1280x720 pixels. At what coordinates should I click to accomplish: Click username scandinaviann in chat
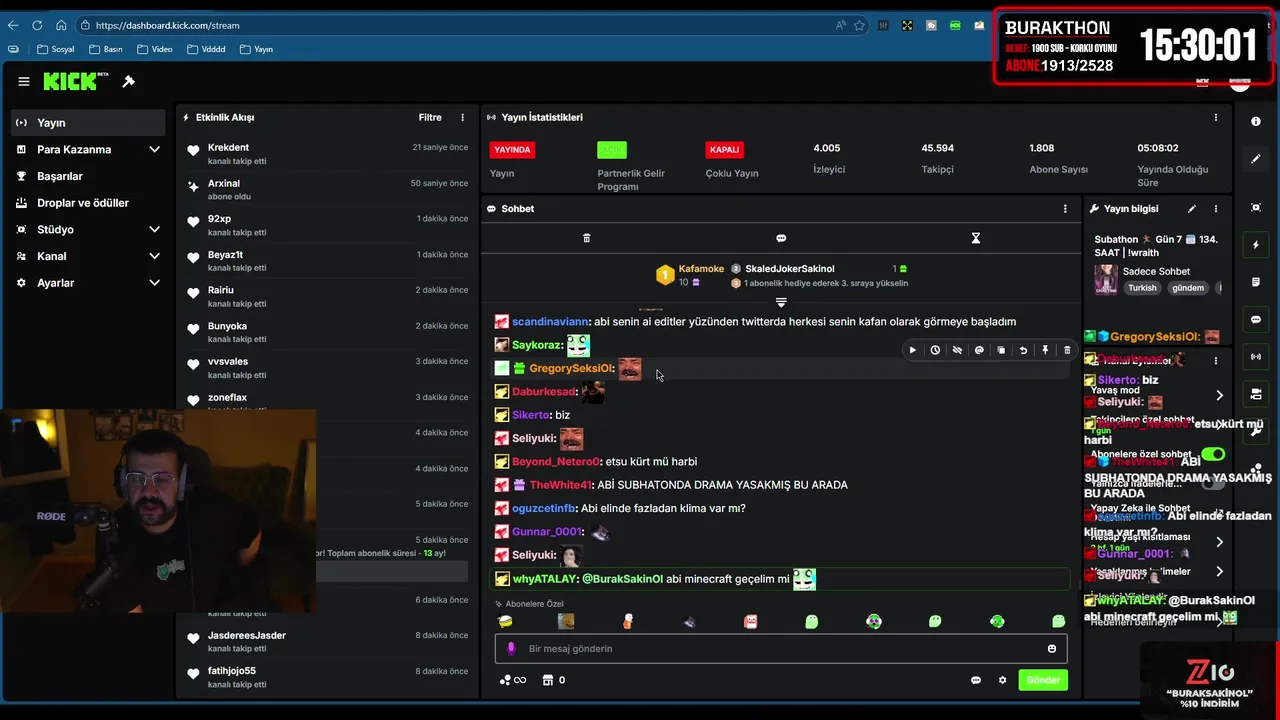pyautogui.click(x=550, y=322)
